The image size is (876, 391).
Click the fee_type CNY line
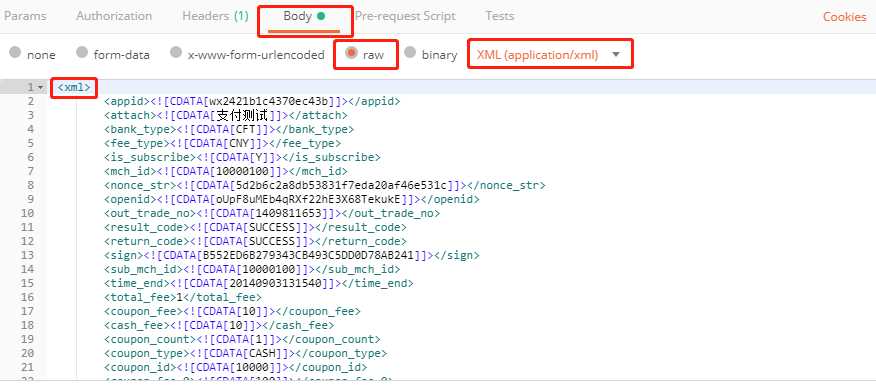pos(222,144)
